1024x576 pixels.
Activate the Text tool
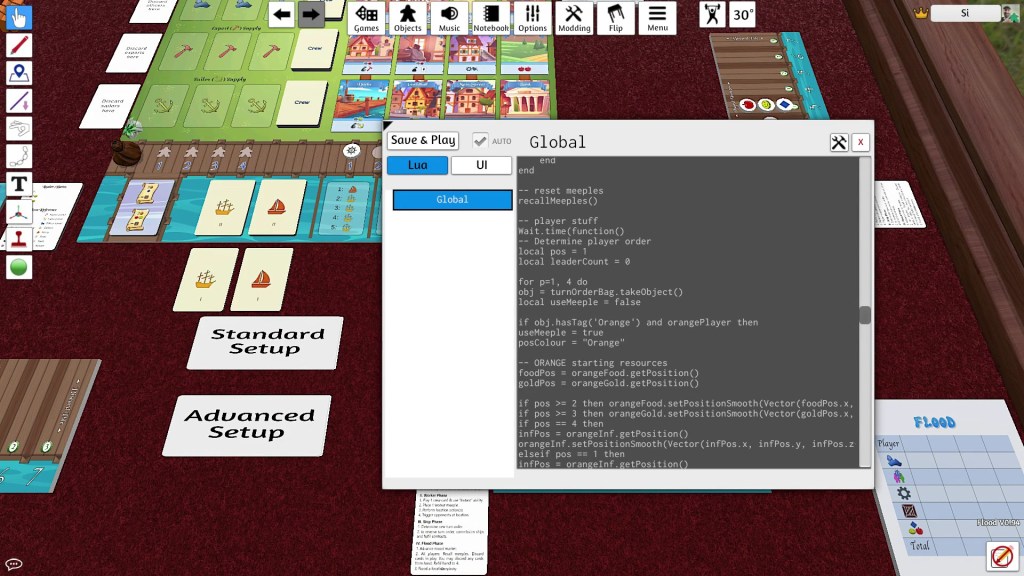point(19,184)
